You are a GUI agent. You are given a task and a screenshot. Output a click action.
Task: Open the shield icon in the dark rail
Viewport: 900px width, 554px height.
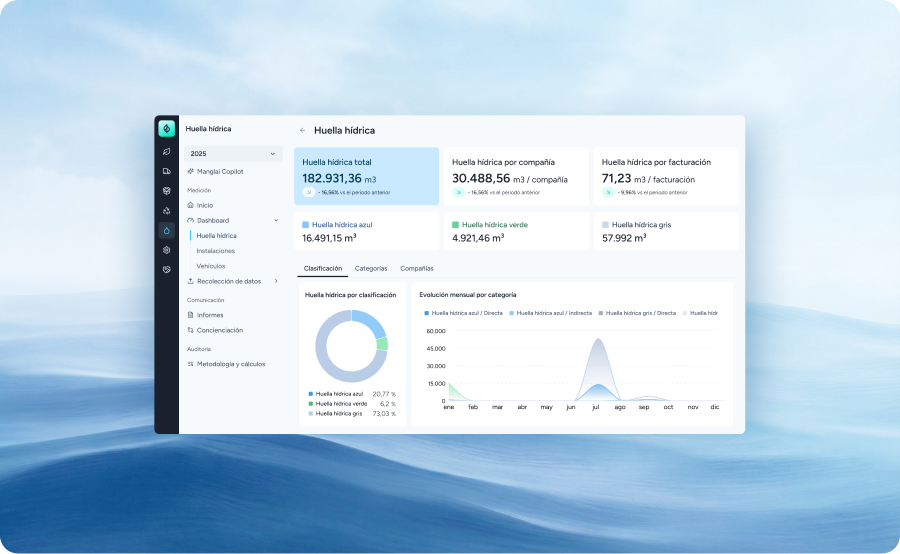click(x=166, y=269)
